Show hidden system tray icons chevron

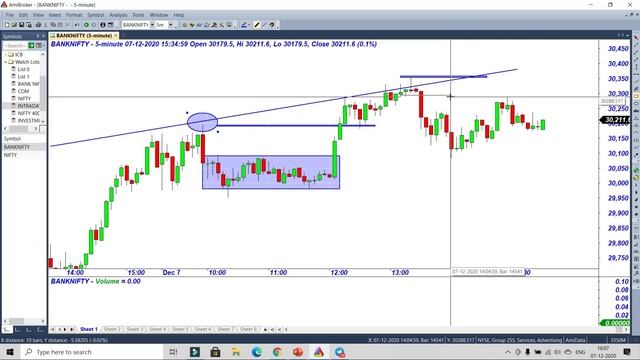(508, 352)
